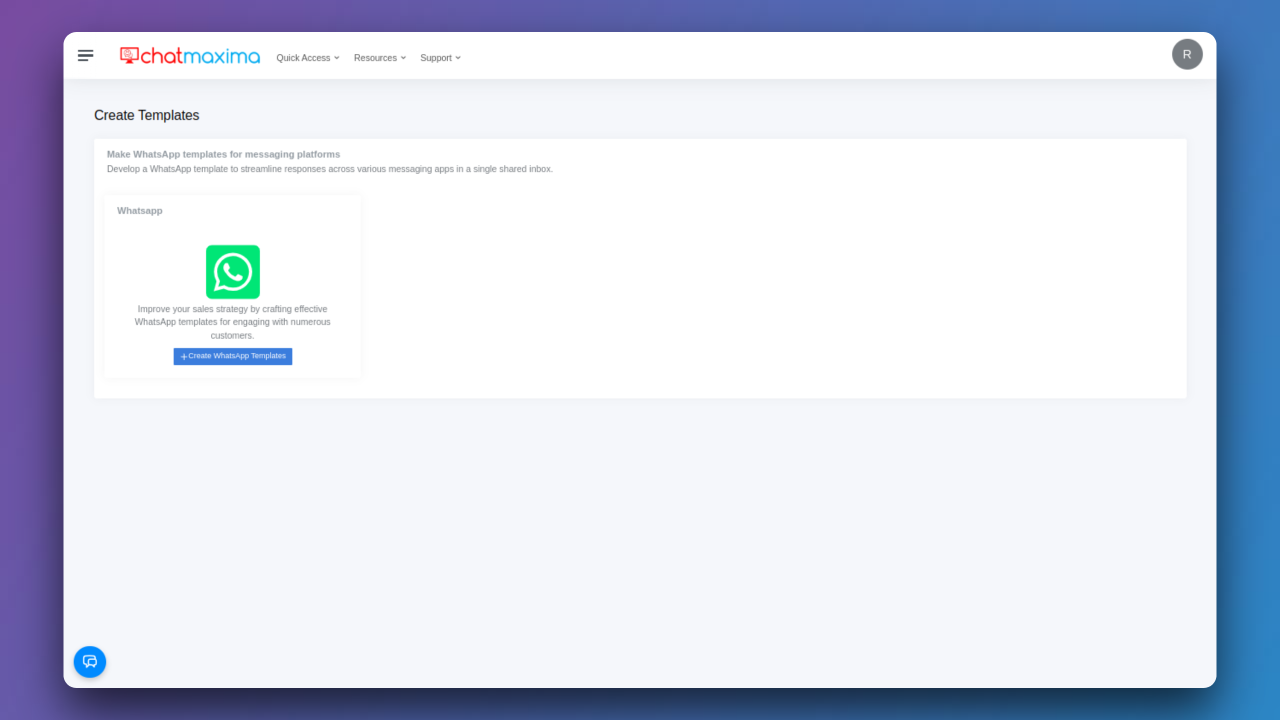Select the Create Templates page heading
The image size is (1280, 720).
147,115
